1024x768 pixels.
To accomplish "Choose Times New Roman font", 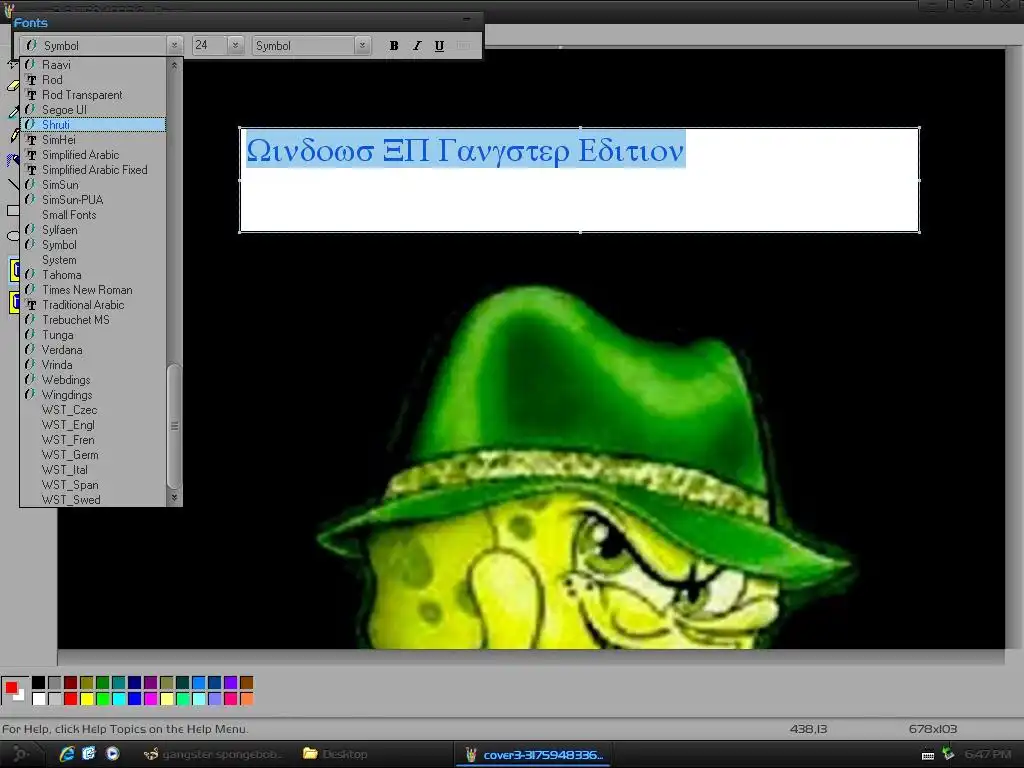I will (x=93, y=290).
